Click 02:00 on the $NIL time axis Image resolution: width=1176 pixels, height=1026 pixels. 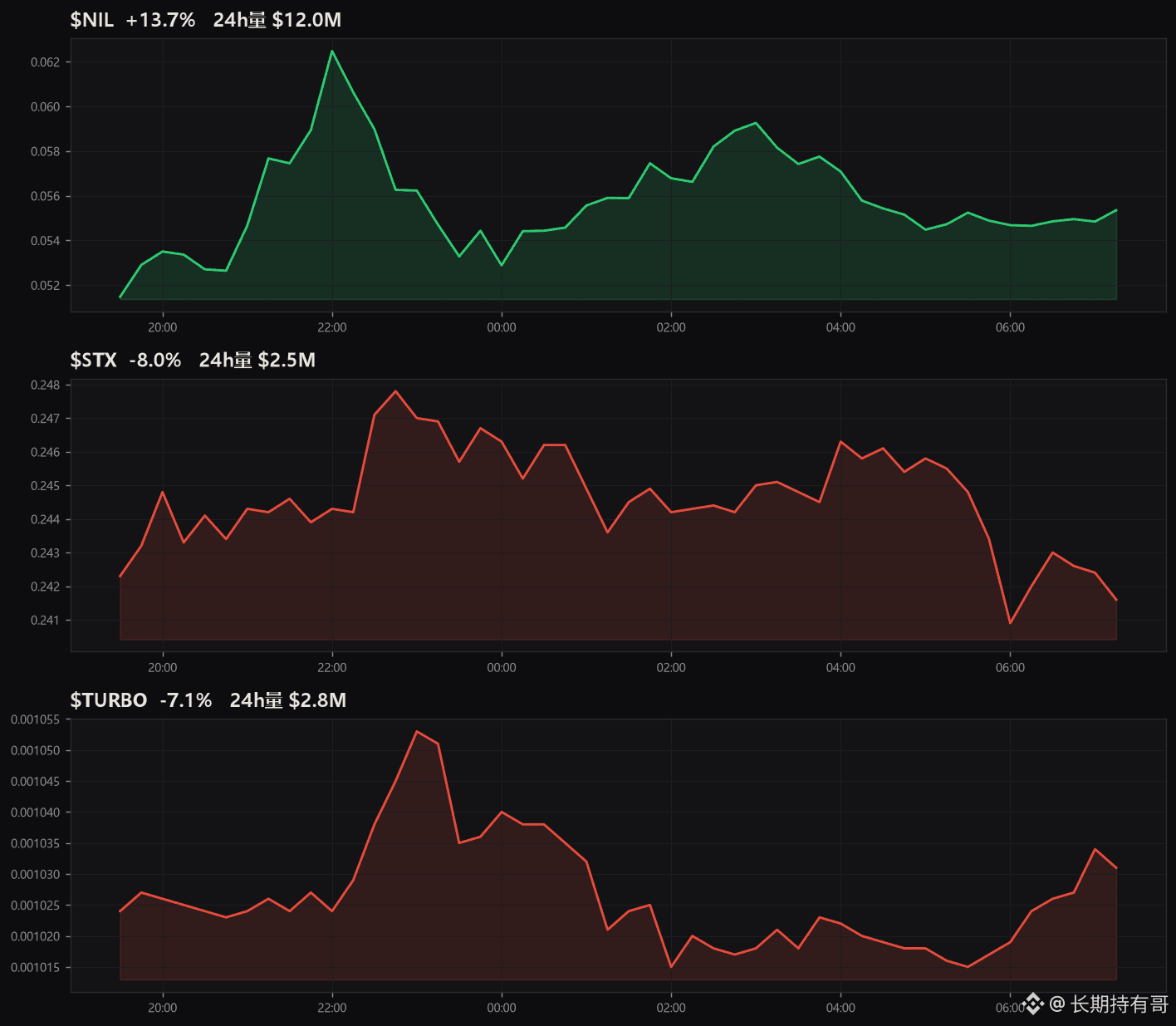tap(671, 327)
